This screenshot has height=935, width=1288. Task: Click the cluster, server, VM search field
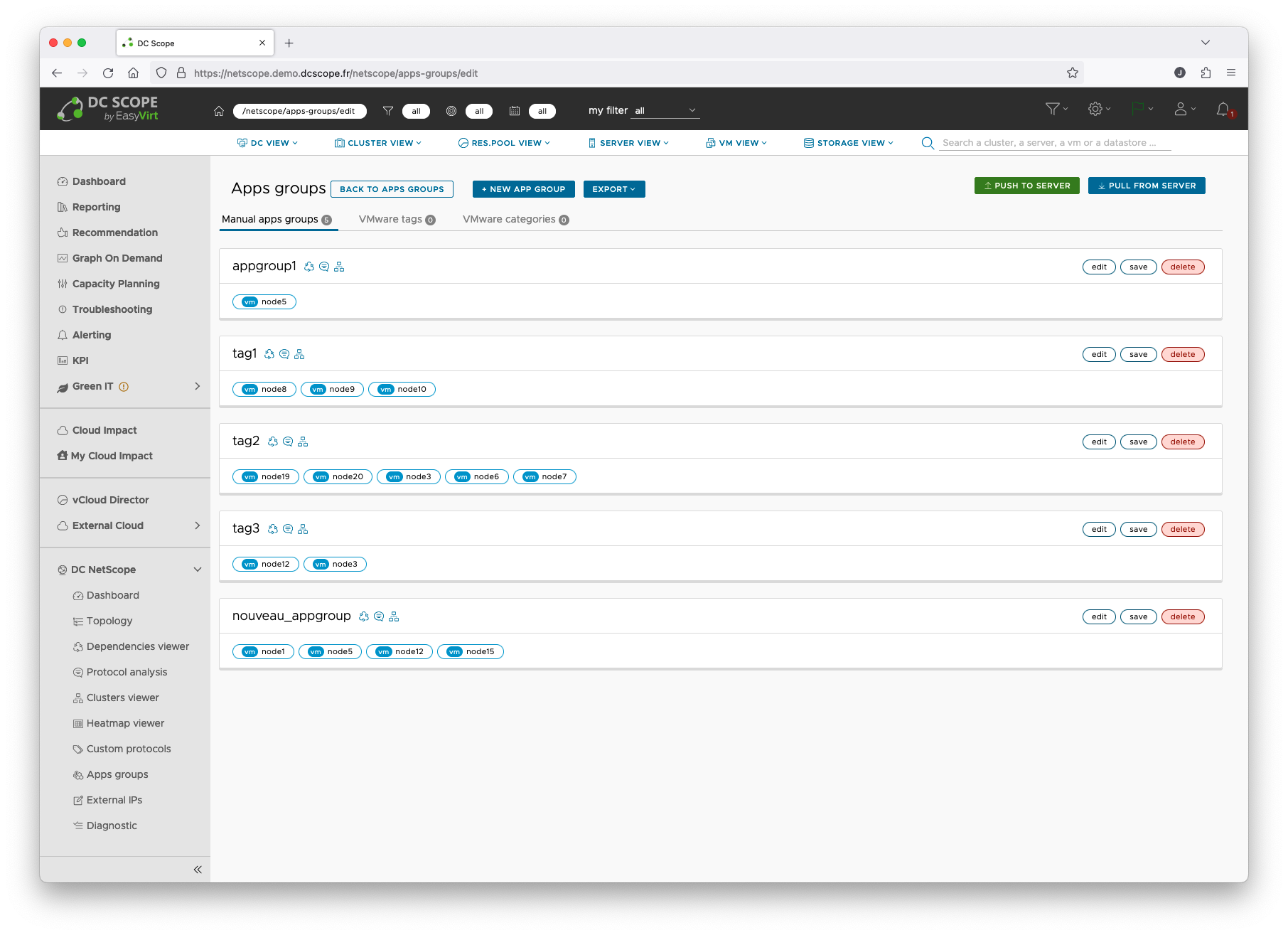1055,143
